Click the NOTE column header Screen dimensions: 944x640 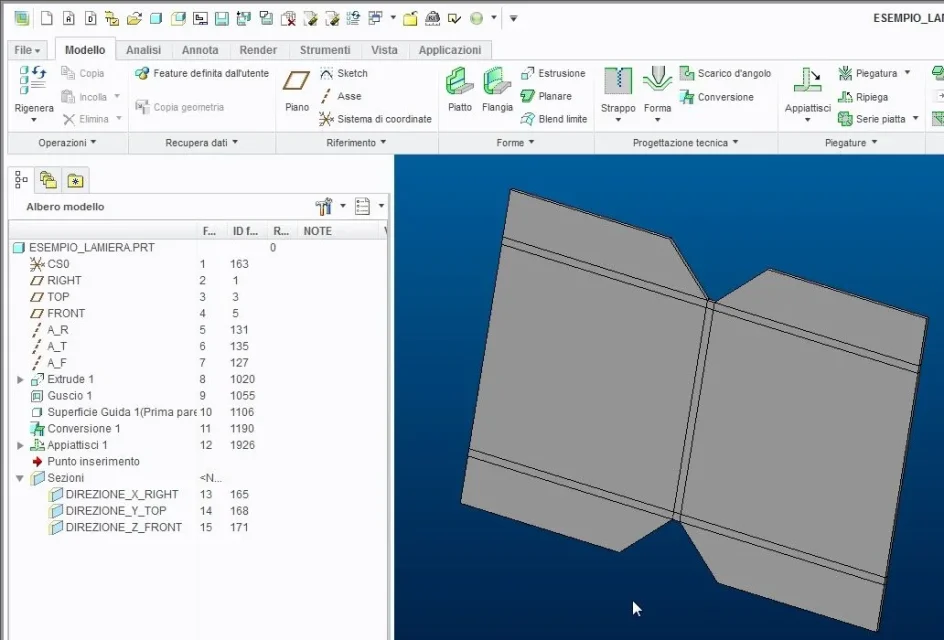pos(318,231)
